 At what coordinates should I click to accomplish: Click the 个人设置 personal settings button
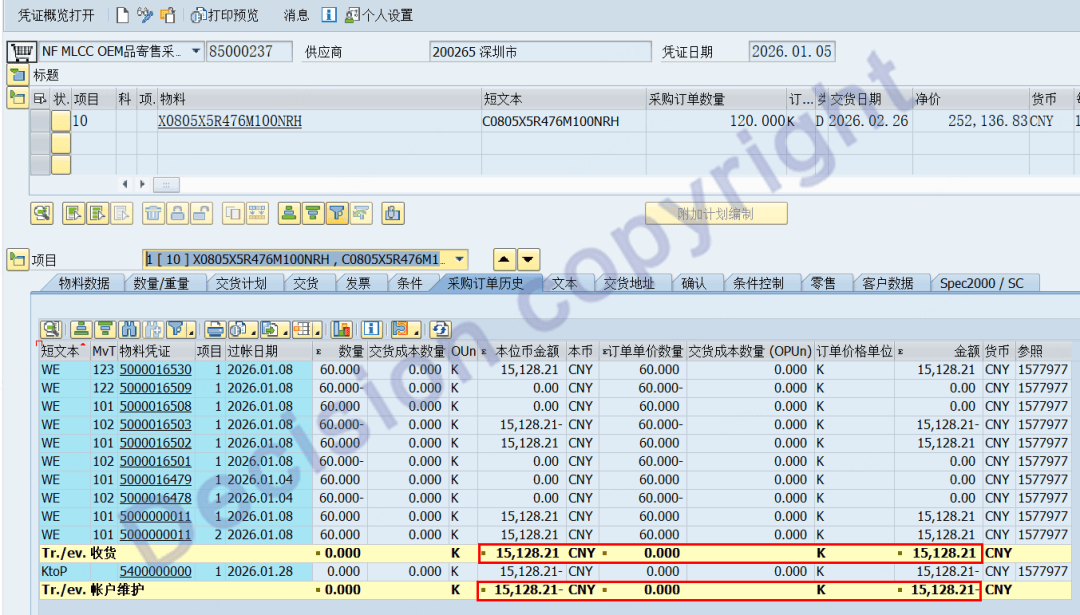point(378,15)
